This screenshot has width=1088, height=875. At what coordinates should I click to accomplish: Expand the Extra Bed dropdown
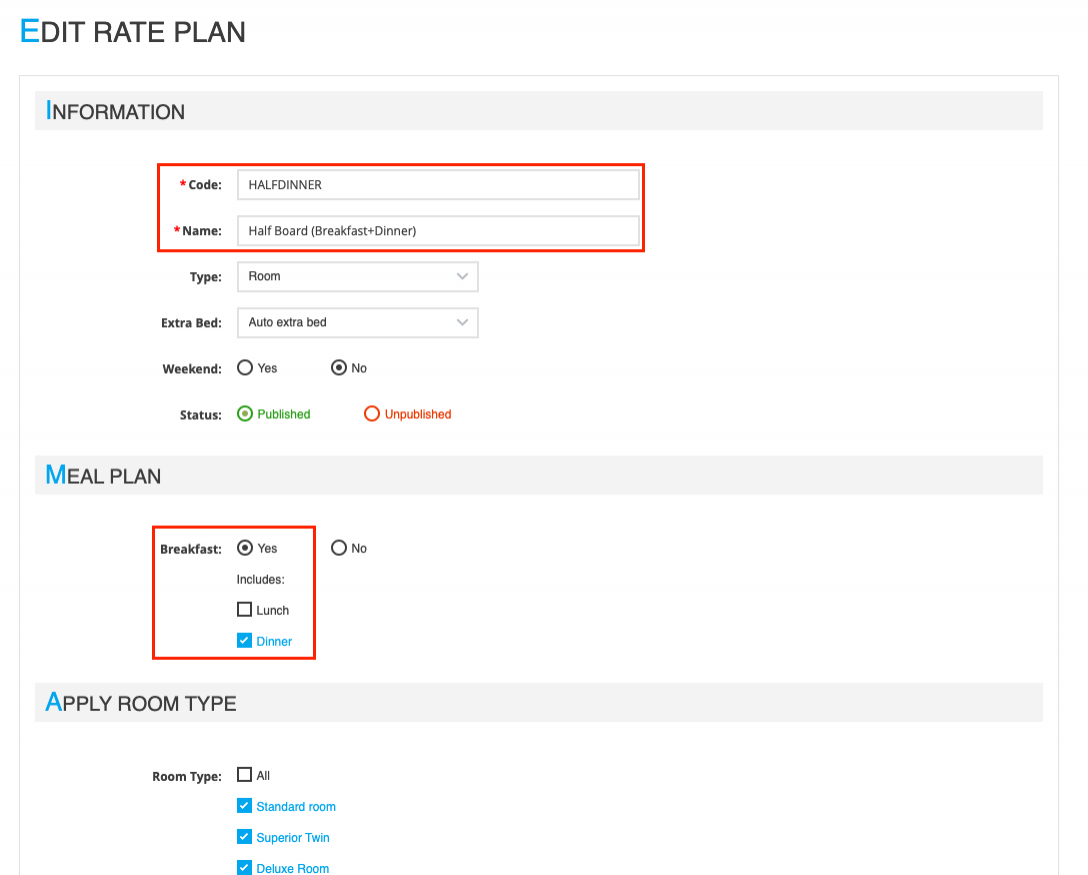click(357, 323)
